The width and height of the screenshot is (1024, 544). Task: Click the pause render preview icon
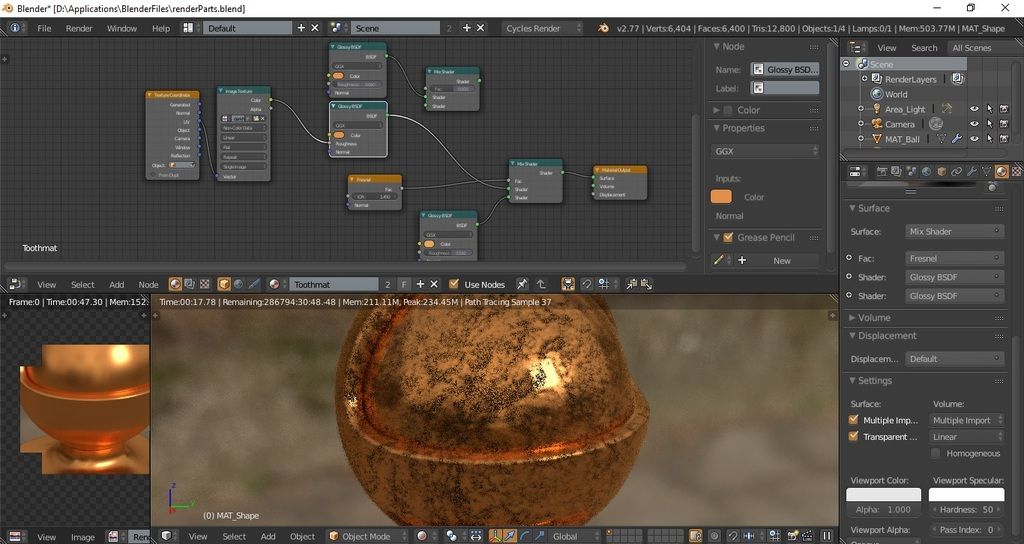click(827, 536)
